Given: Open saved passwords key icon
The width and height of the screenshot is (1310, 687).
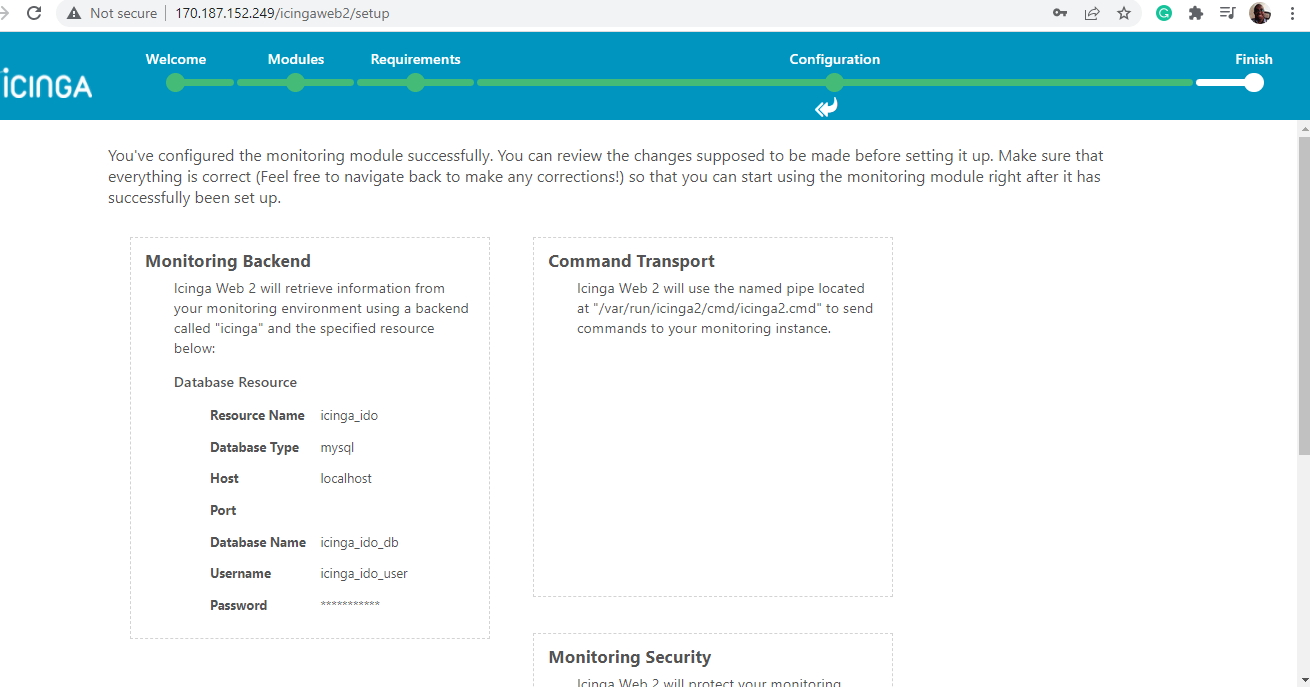Looking at the screenshot, I should pos(1060,13).
